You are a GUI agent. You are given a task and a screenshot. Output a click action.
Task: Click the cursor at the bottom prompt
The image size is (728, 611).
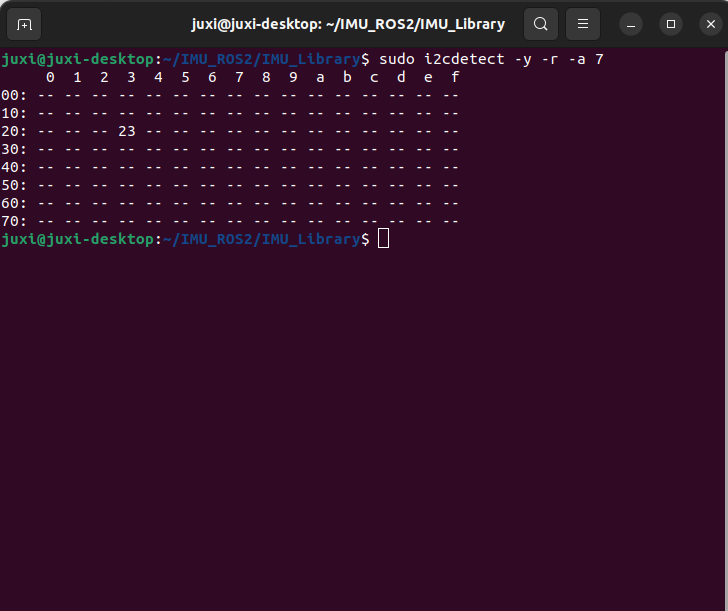pyautogui.click(x=384, y=239)
